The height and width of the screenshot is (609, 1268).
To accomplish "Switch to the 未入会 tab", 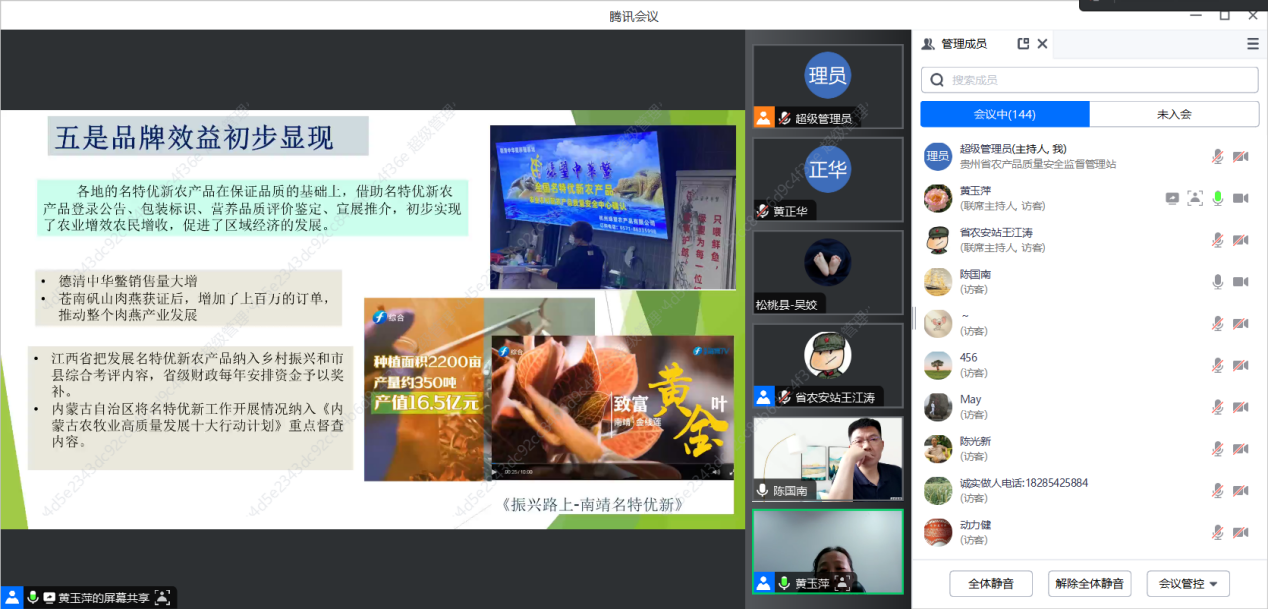I will [x=1173, y=114].
